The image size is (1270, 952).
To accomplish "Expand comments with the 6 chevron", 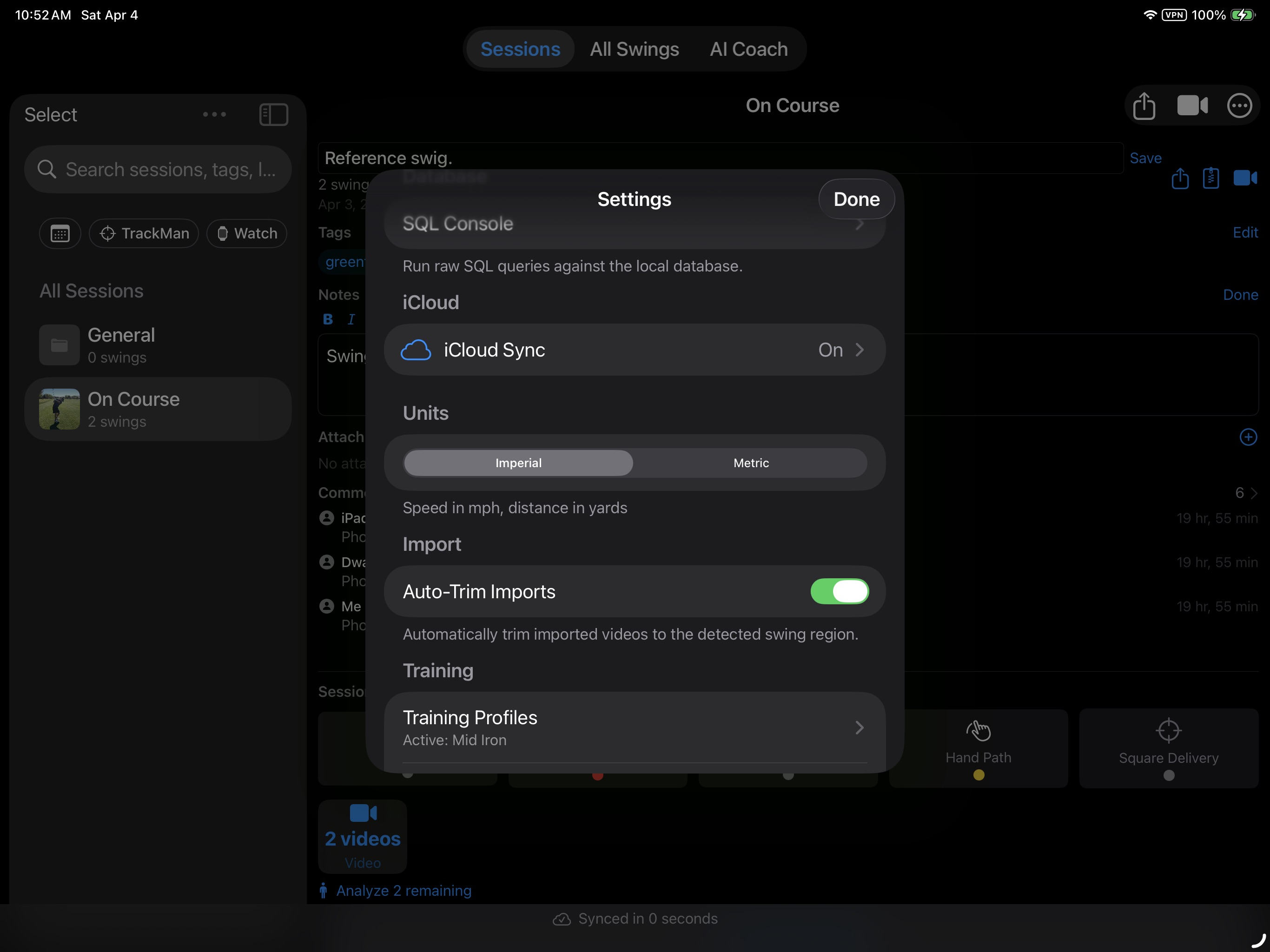I will pyautogui.click(x=1246, y=493).
